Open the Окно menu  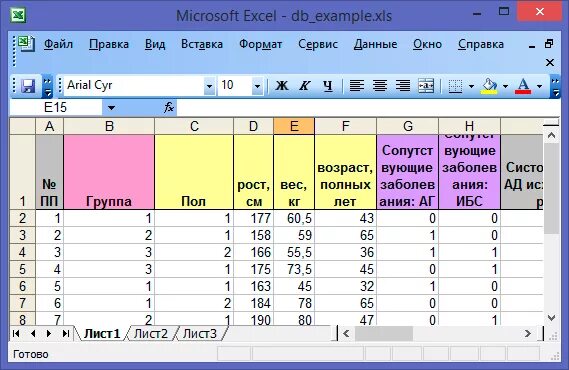tap(427, 44)
